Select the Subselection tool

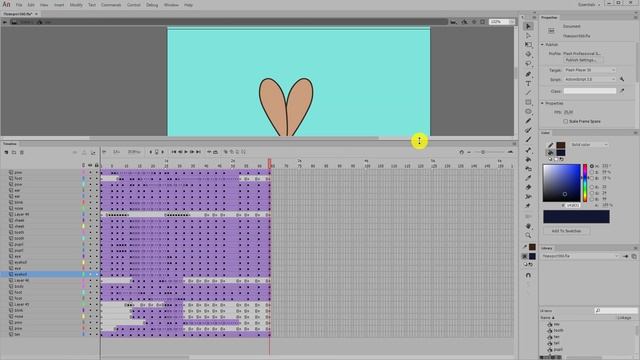pos(528,36)
